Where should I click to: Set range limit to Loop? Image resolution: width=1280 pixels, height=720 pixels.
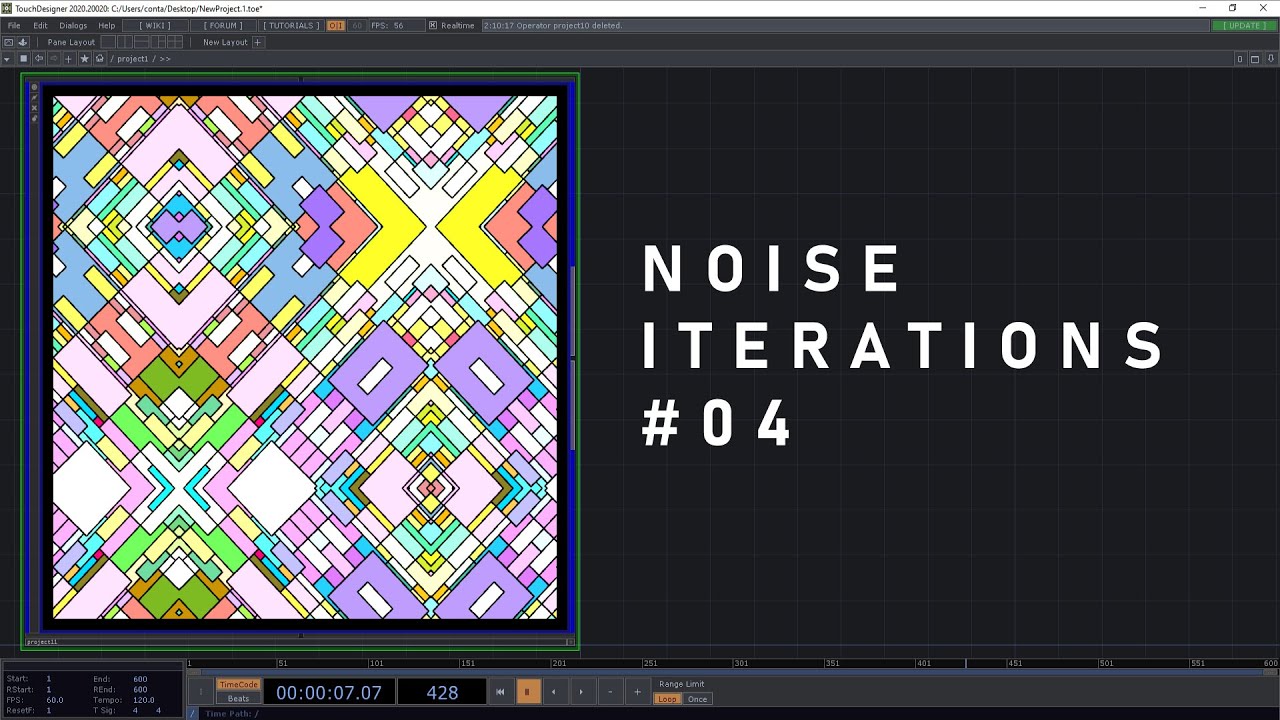pyautogui.click(x=667, y=699)
